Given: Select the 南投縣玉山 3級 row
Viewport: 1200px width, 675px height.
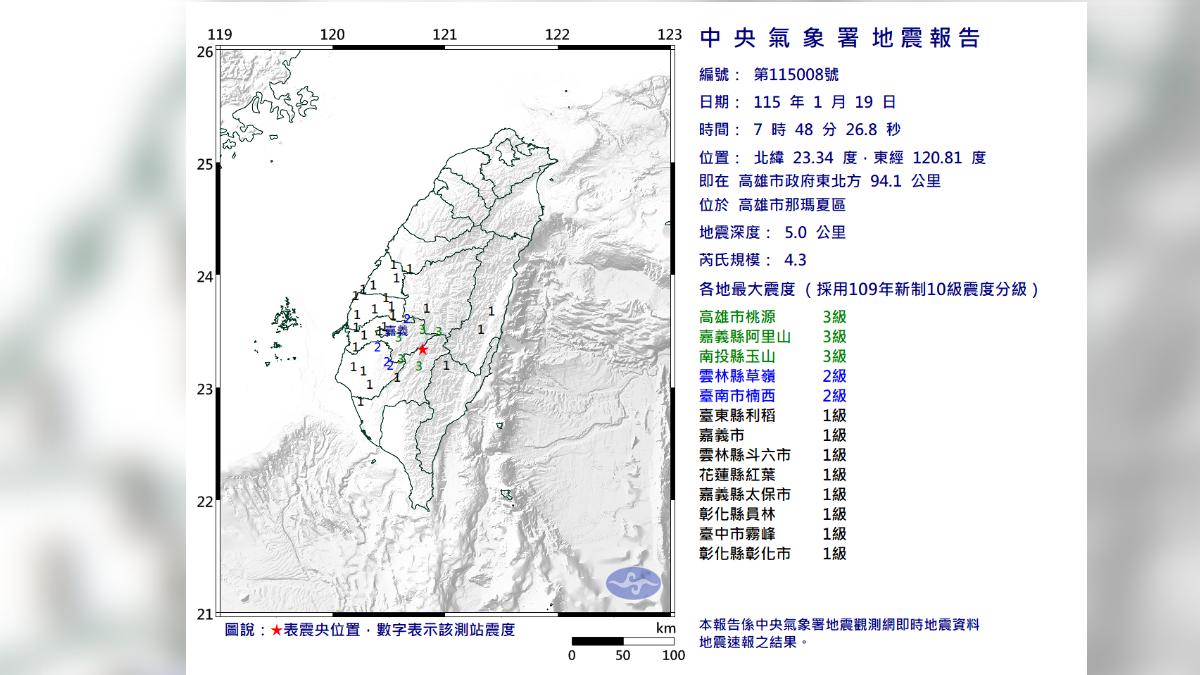Looking at the screenshot, I should tap(773, 356).
